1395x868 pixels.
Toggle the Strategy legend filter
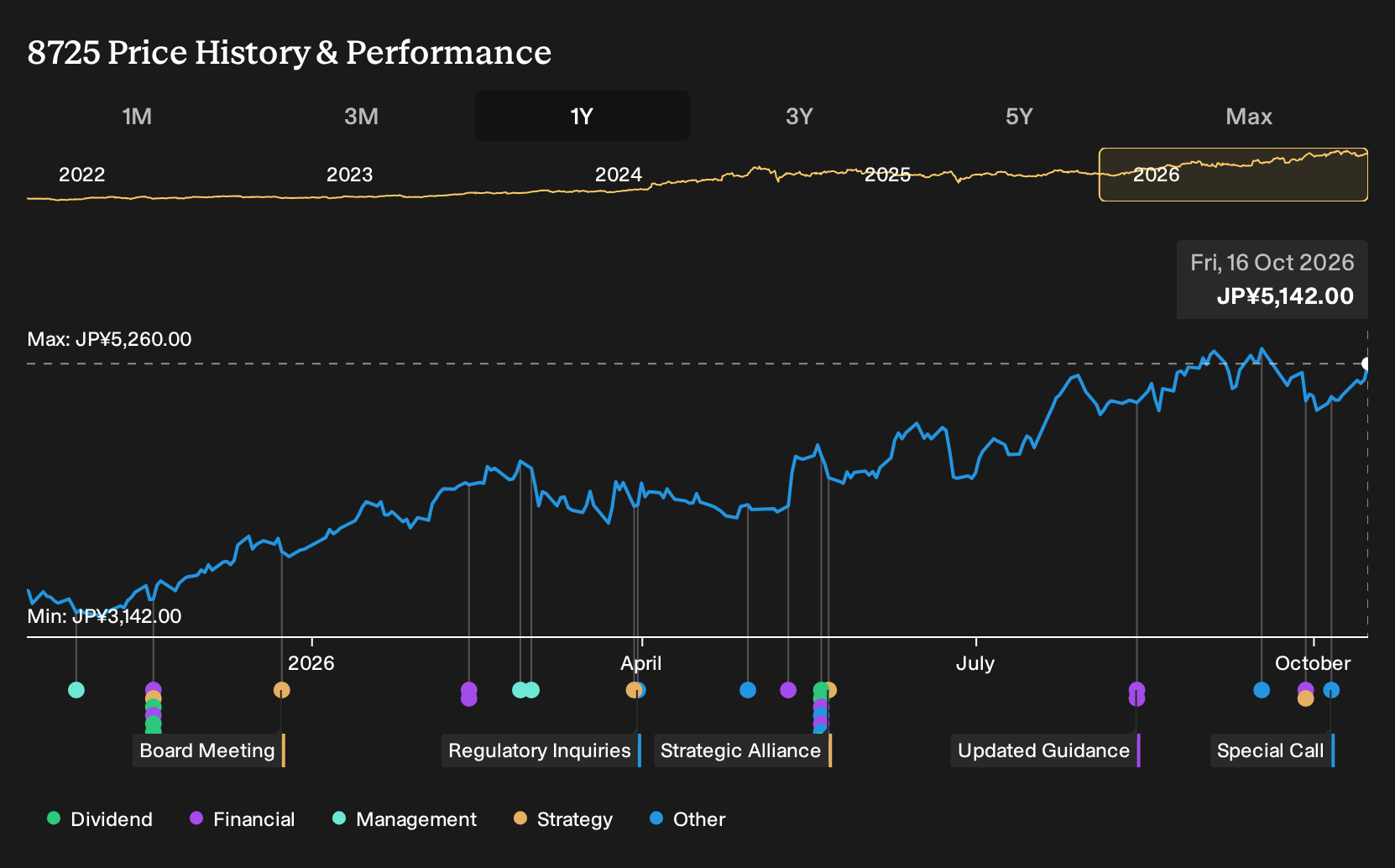pos(563,819)
